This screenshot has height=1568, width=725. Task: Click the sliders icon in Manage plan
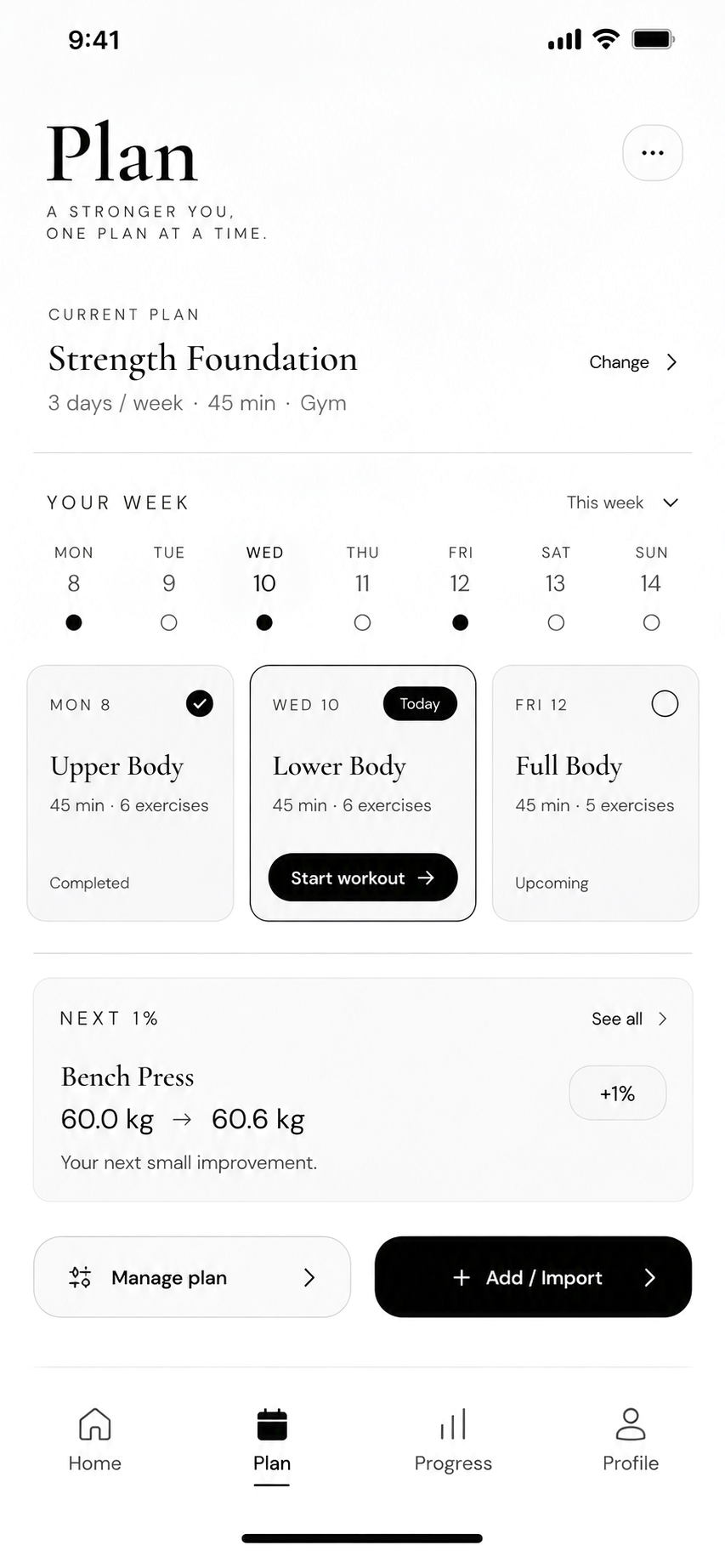pos(80,1277)
